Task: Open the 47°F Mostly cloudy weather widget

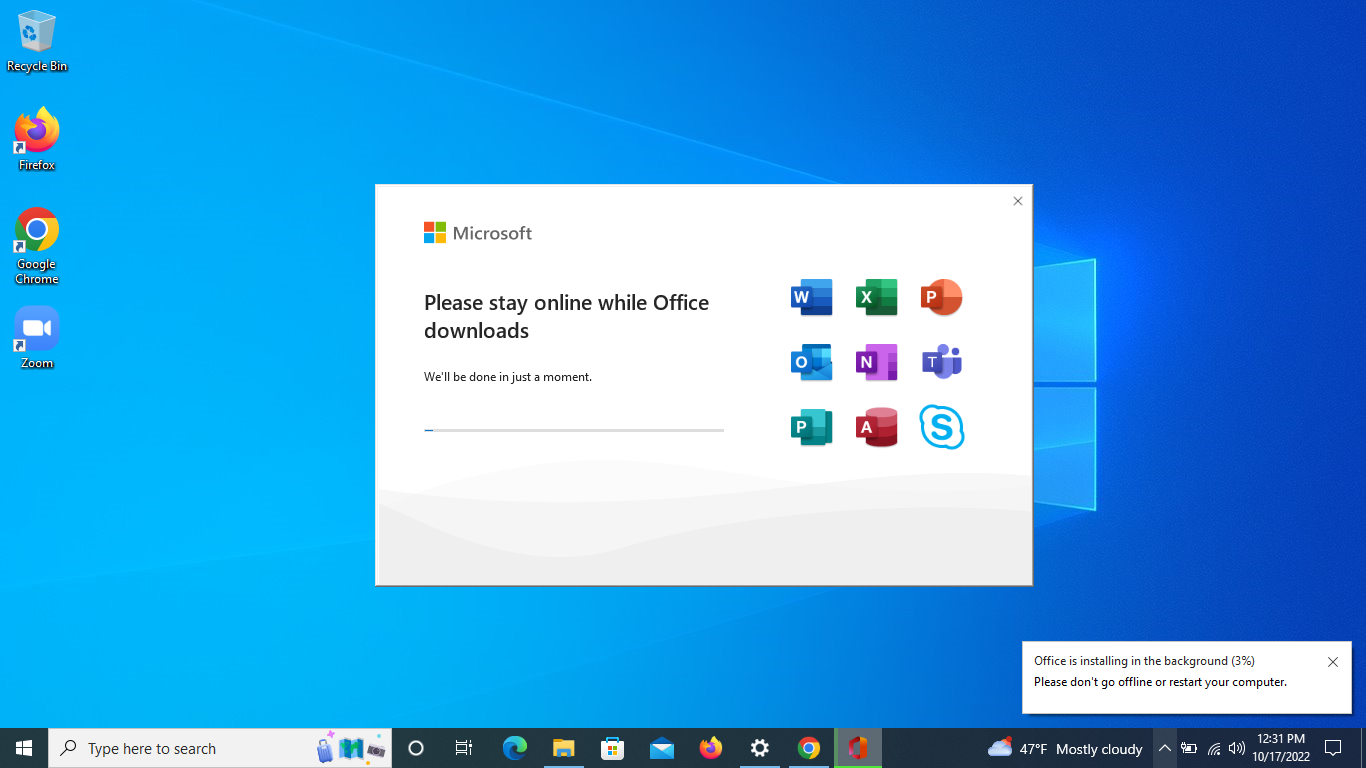Action: click(x=1064, y=748)
